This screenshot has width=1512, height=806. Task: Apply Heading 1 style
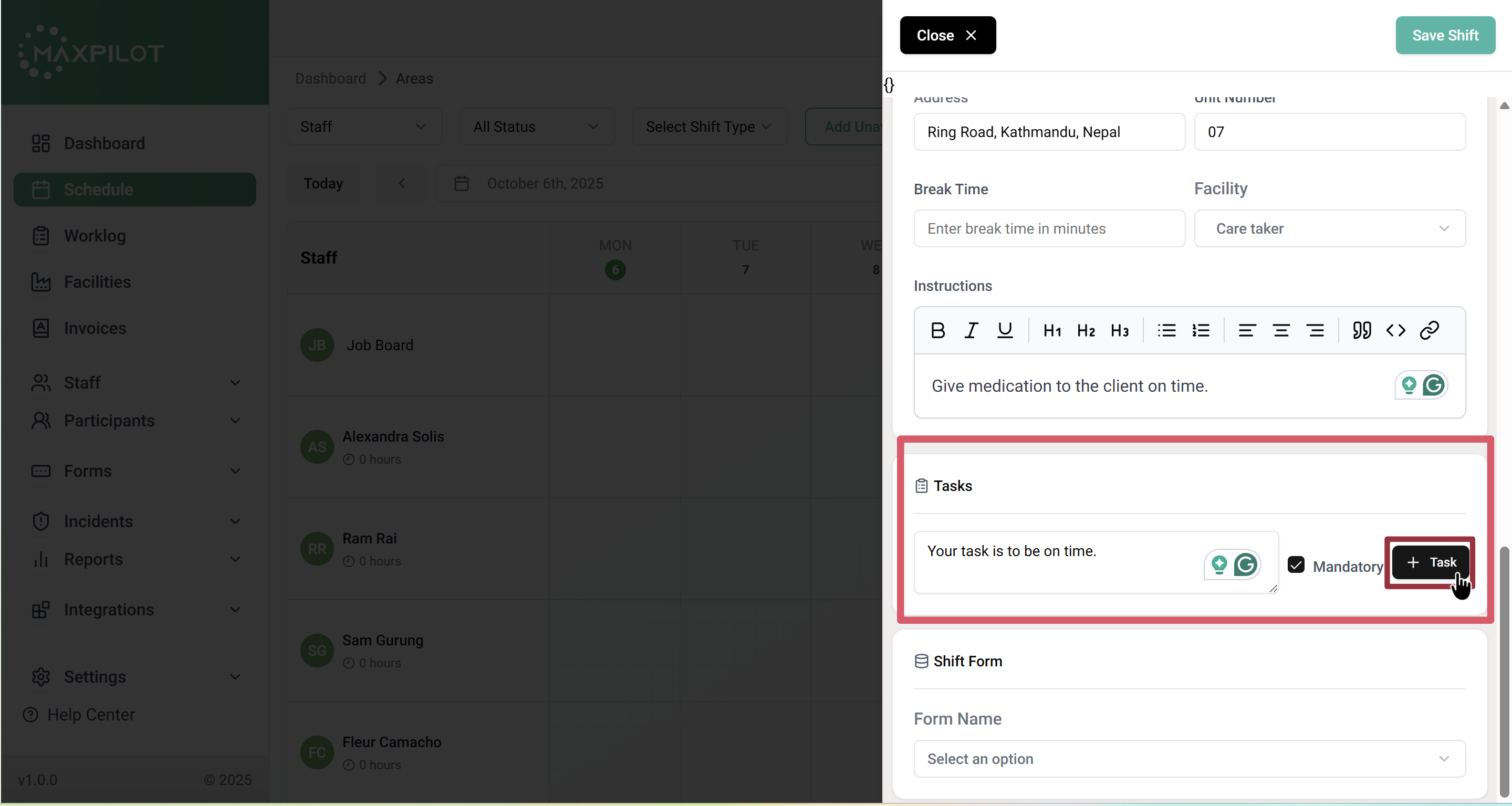(x=1051, y=330)
